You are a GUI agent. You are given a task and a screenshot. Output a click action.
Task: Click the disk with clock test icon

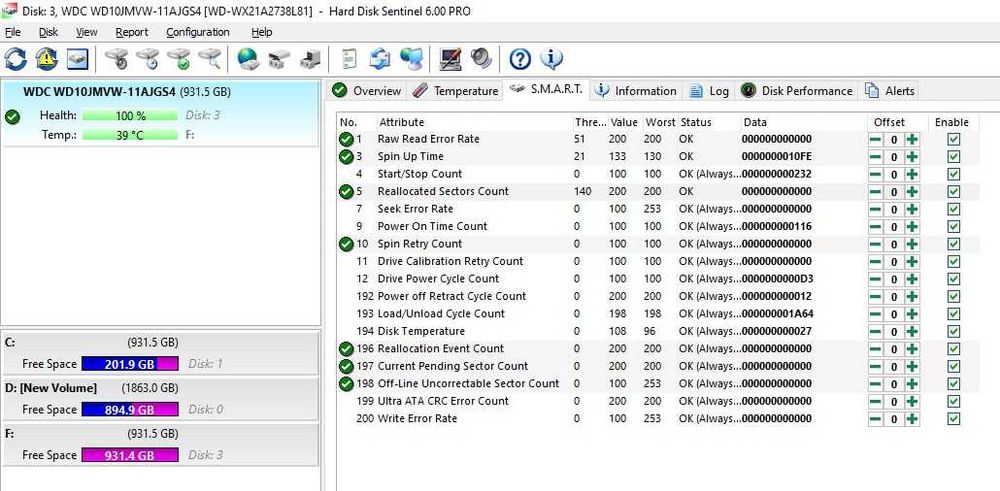(x=148, y=59)
